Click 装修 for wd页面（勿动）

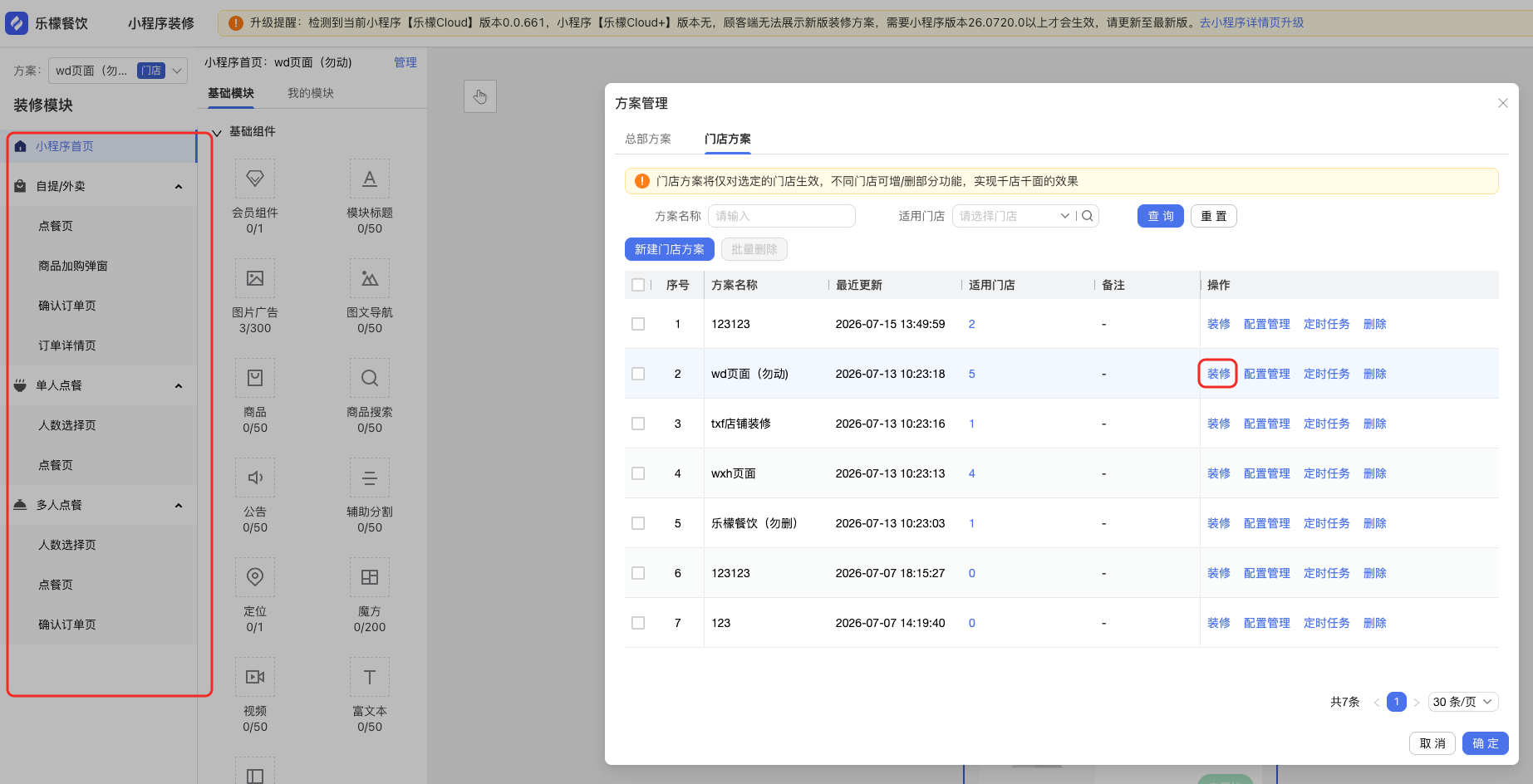tap(1219, 374)
